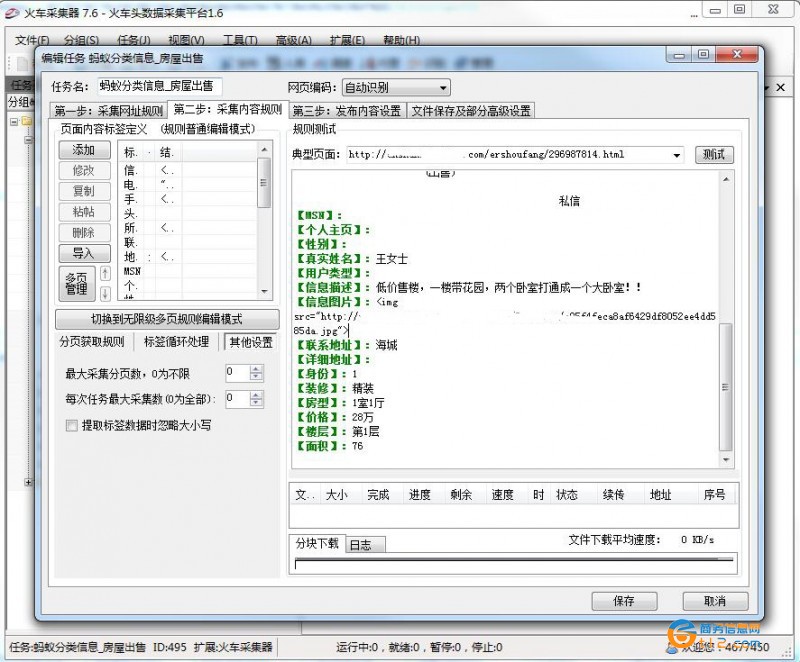Open the 任务(J) menu
The height and width of the screenshot is (662, 800).
tap(134, 40)
